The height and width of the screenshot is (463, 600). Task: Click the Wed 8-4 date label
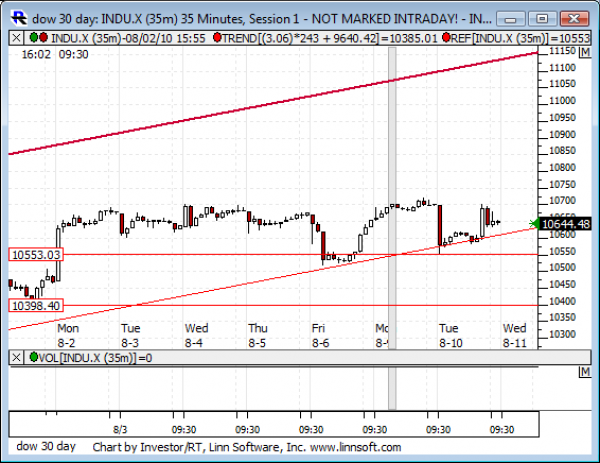pyautogui.click(x=196, y=336)
